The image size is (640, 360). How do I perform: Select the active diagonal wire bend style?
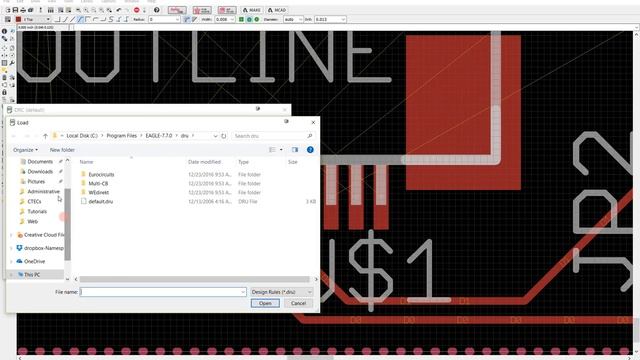[80, 19]
